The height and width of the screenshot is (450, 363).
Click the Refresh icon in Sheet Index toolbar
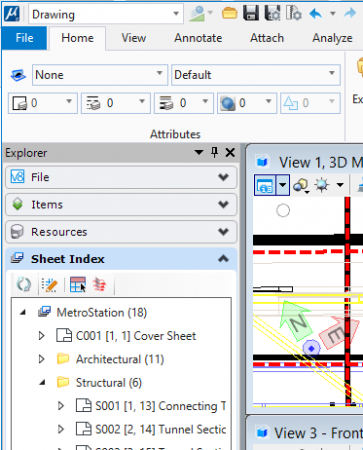pos(24,285)
